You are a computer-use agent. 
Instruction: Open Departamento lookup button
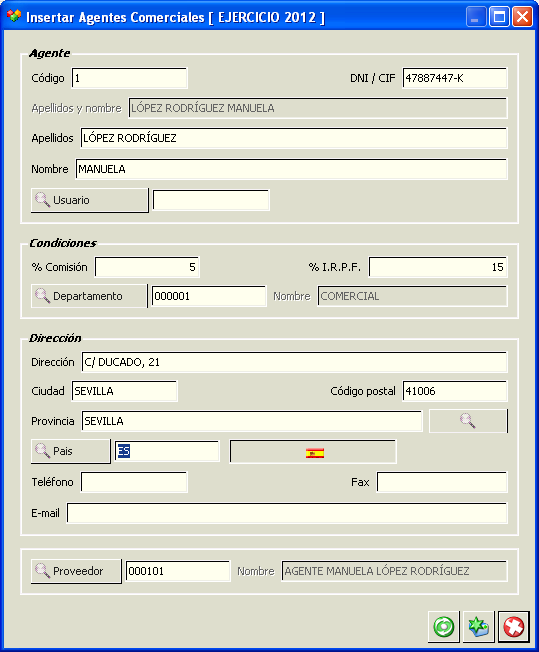(x=89, y=296)
